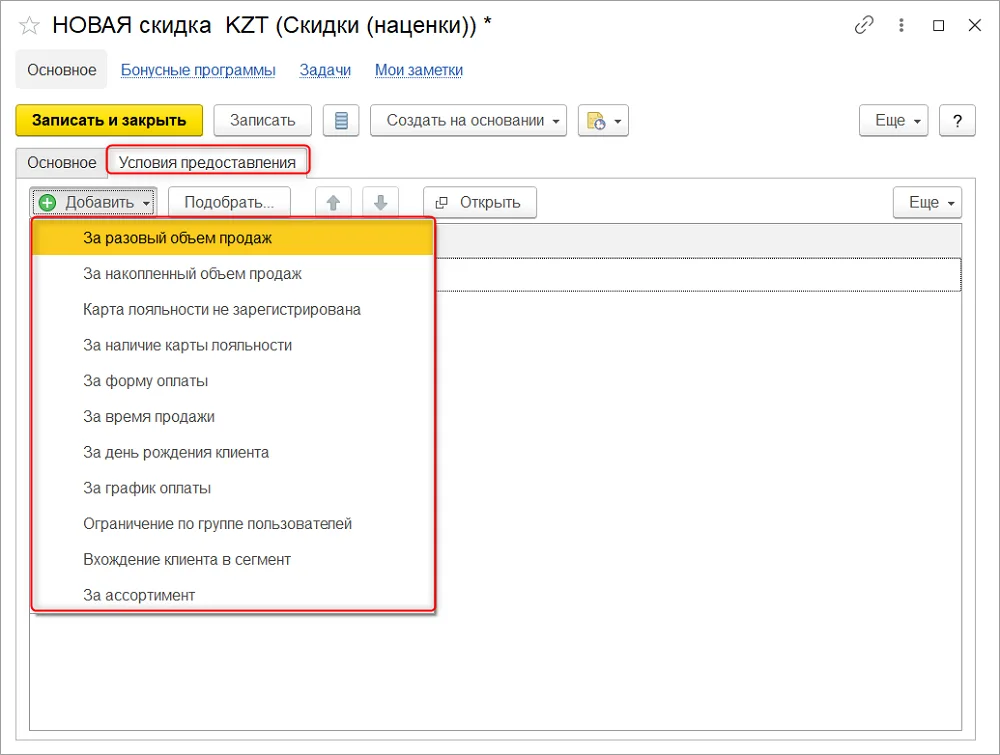
Task: Choose За накопленный объем продаж
Action: [x=233, y=274]
